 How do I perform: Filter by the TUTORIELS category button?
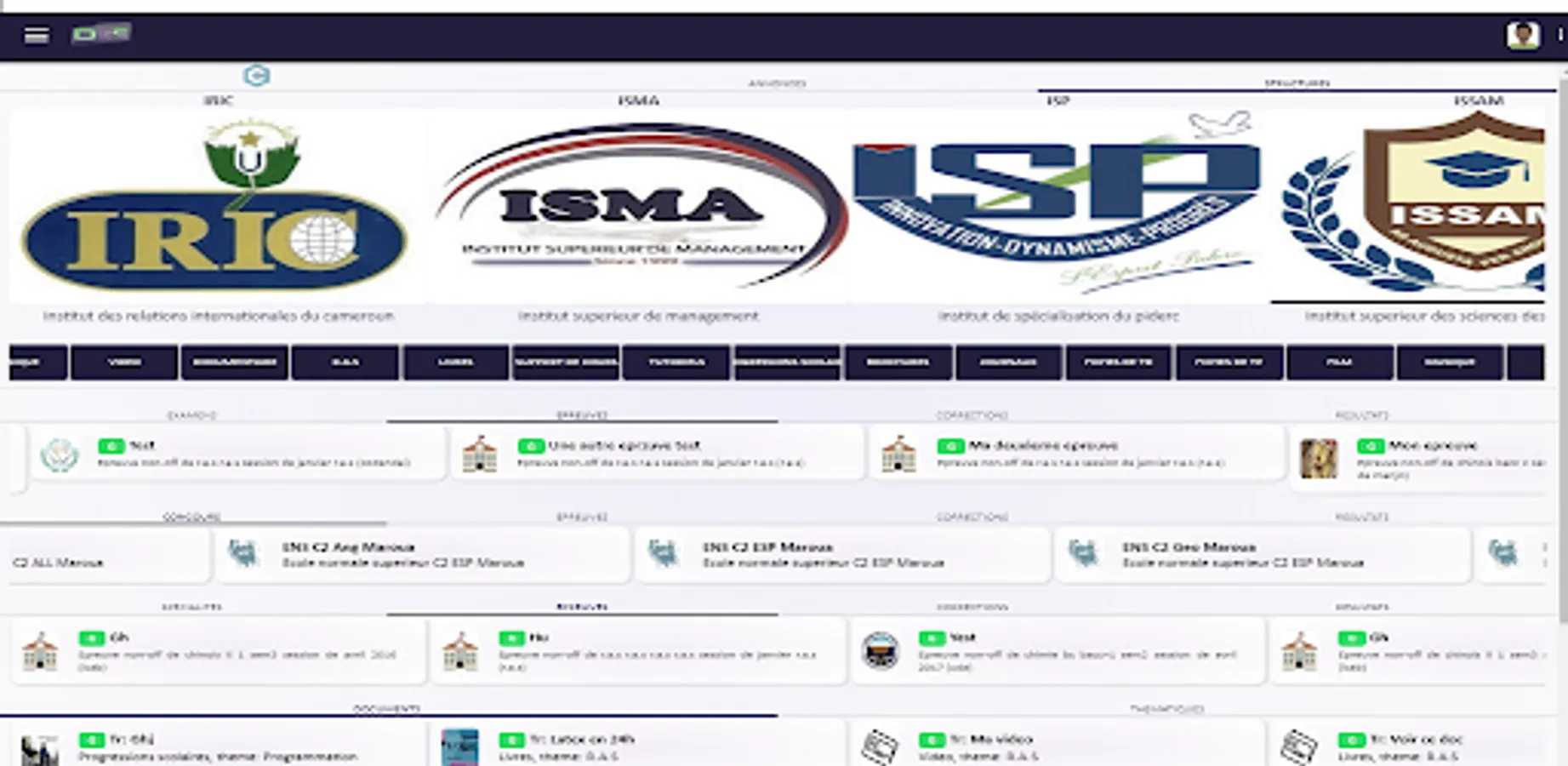pos(676,363)
